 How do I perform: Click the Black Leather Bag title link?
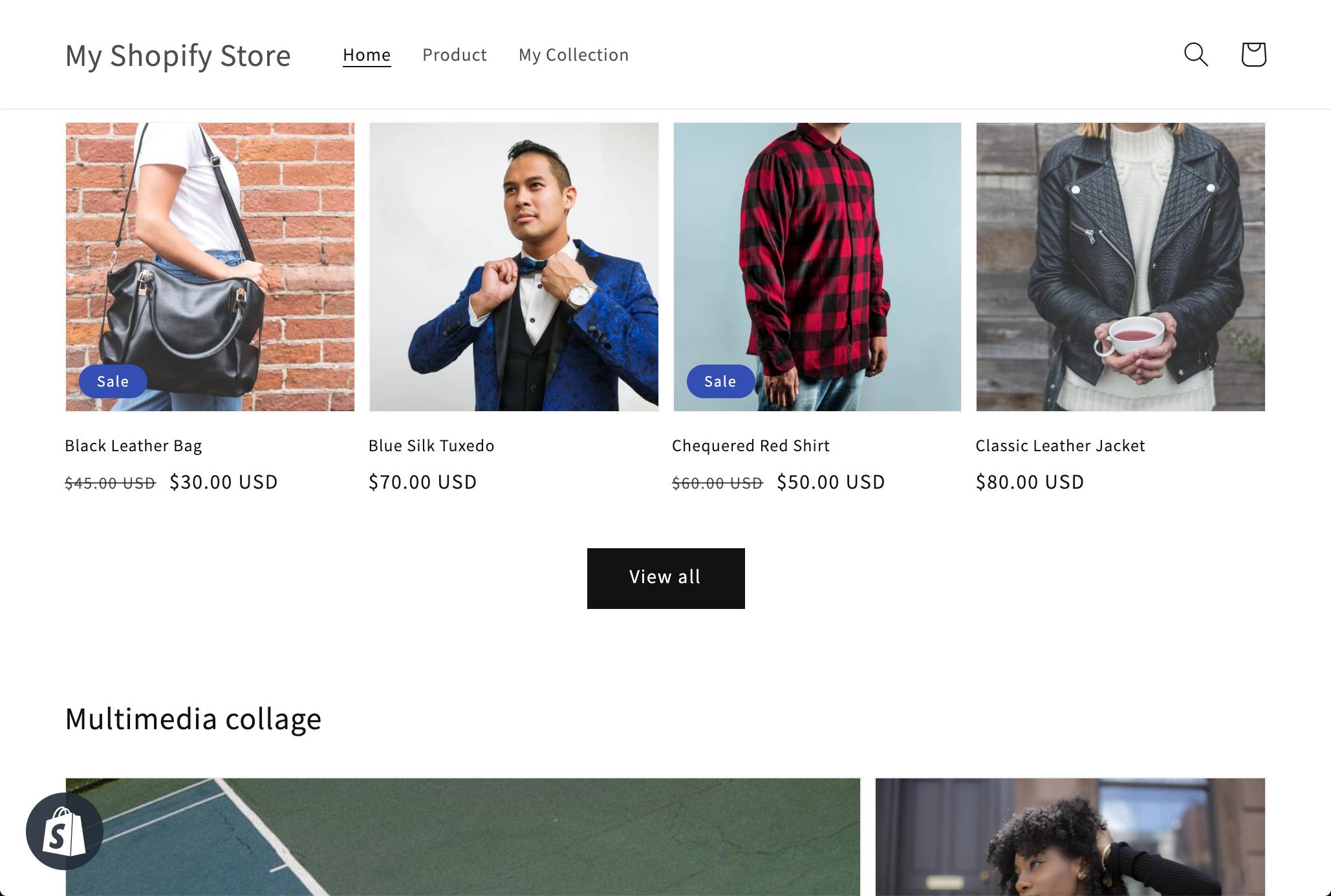tap(133, 445)
